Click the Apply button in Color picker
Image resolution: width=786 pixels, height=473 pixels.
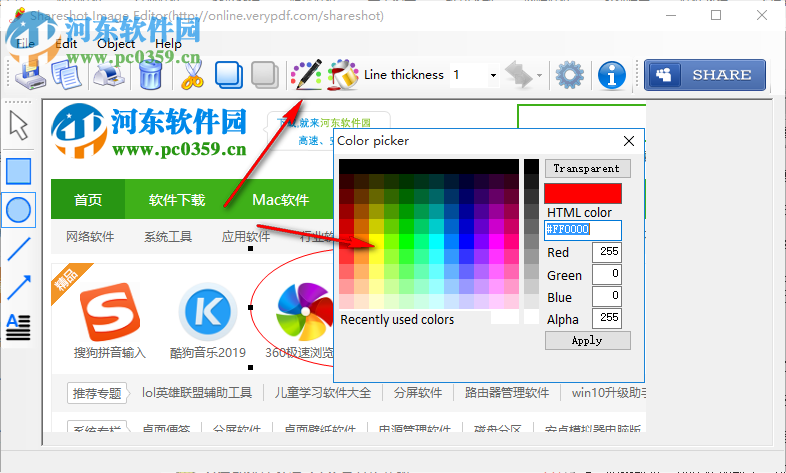click(x=587, y=341)
